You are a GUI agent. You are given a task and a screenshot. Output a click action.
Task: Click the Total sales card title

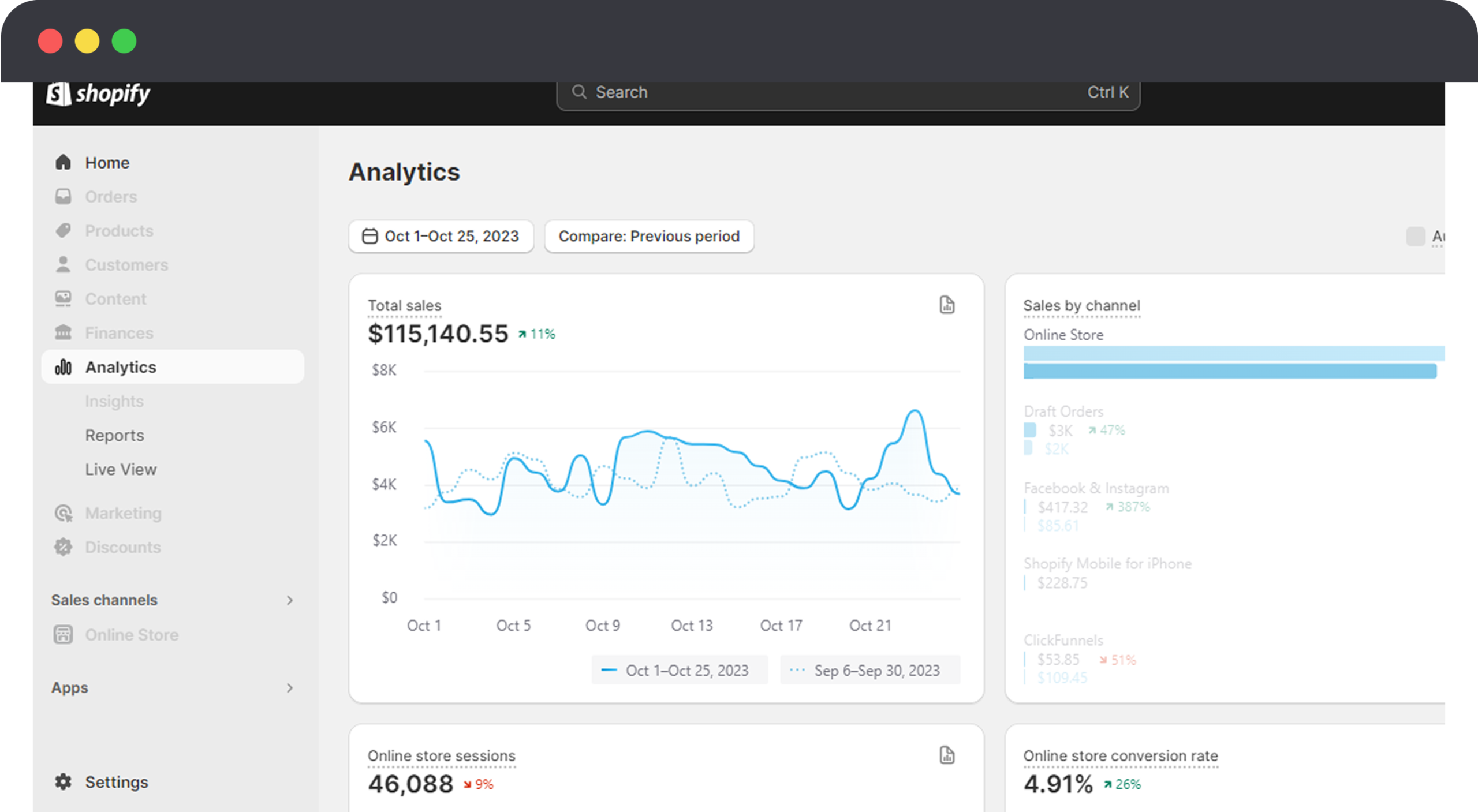click(x=404, y=305)
